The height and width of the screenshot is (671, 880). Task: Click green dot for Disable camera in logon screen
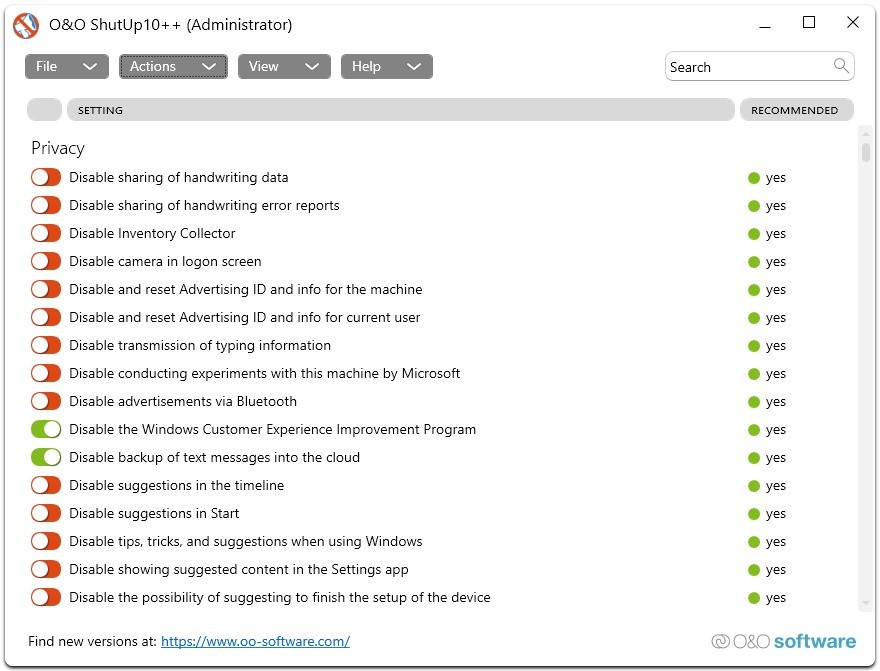(x=754, y=262)
